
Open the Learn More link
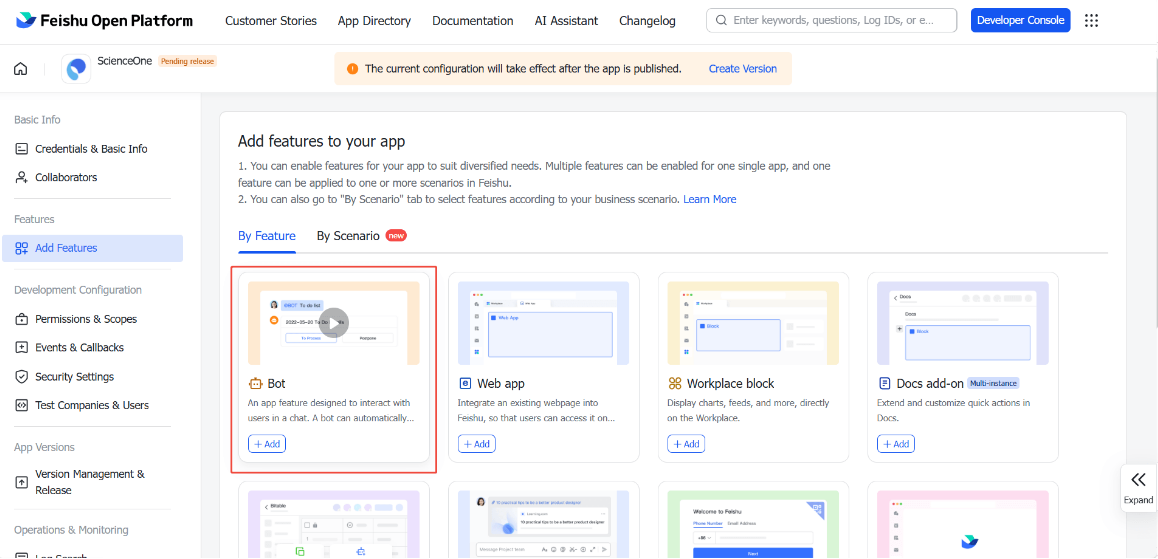click(x=710, y=199)
